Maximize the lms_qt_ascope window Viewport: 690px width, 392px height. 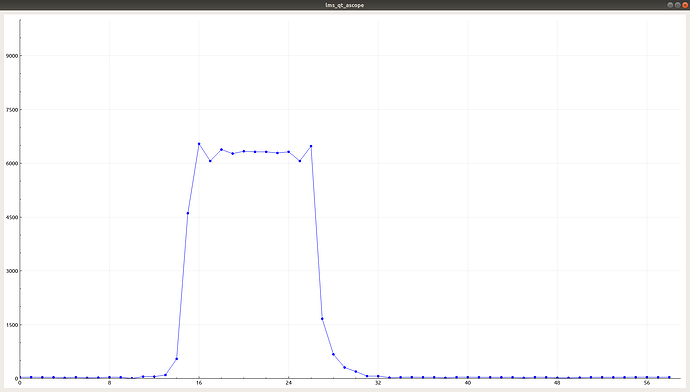point(678,5)
